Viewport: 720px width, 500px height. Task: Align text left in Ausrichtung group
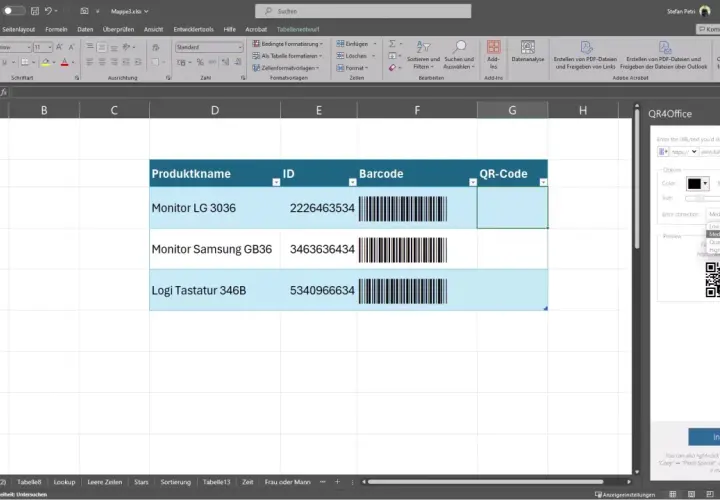pyautogui.click(x=90, y=62)
